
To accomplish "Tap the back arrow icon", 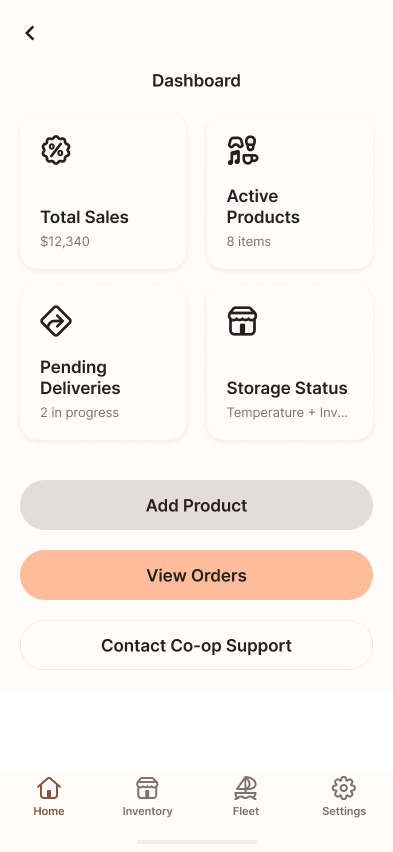I will click(x=30, y=33).
